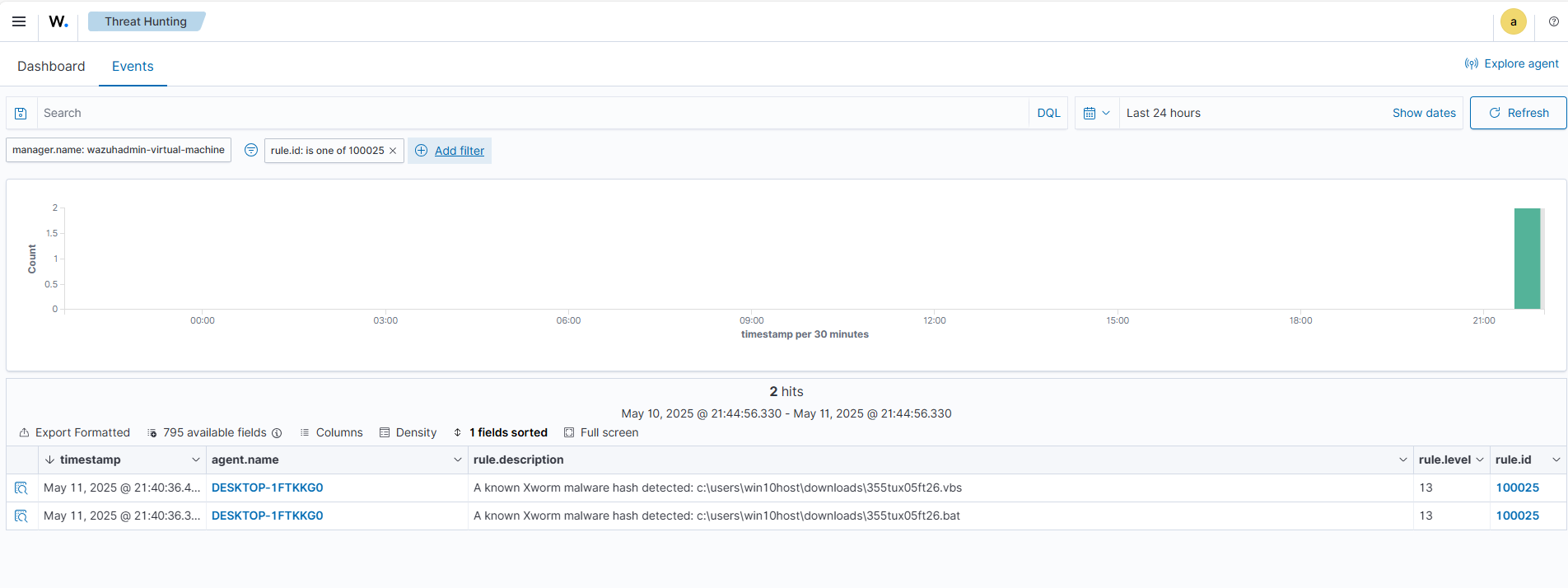Open rule.description column options chevron

click(x=1403, y=460)
